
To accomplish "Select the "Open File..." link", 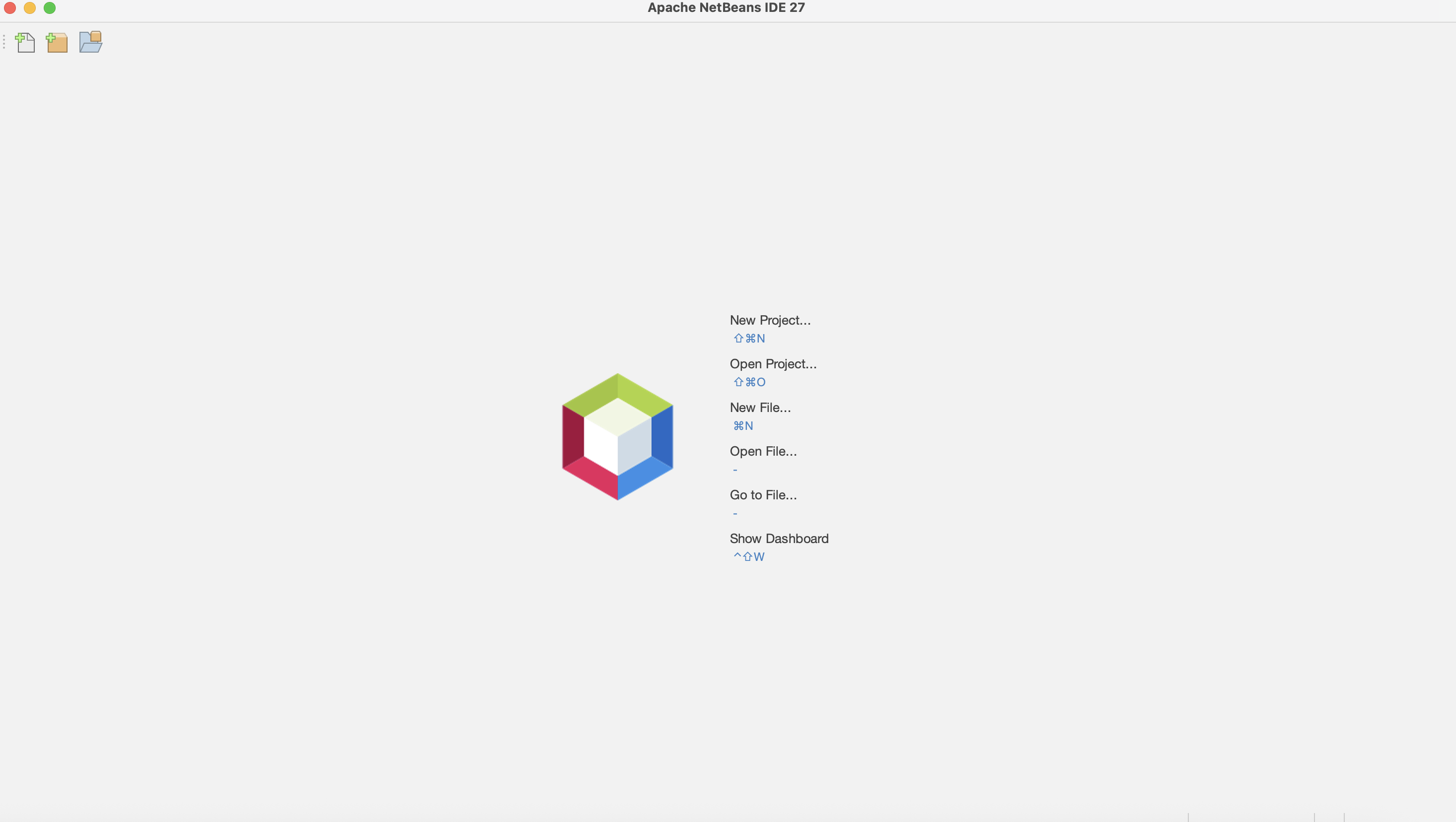I will (x=763, y=451).
